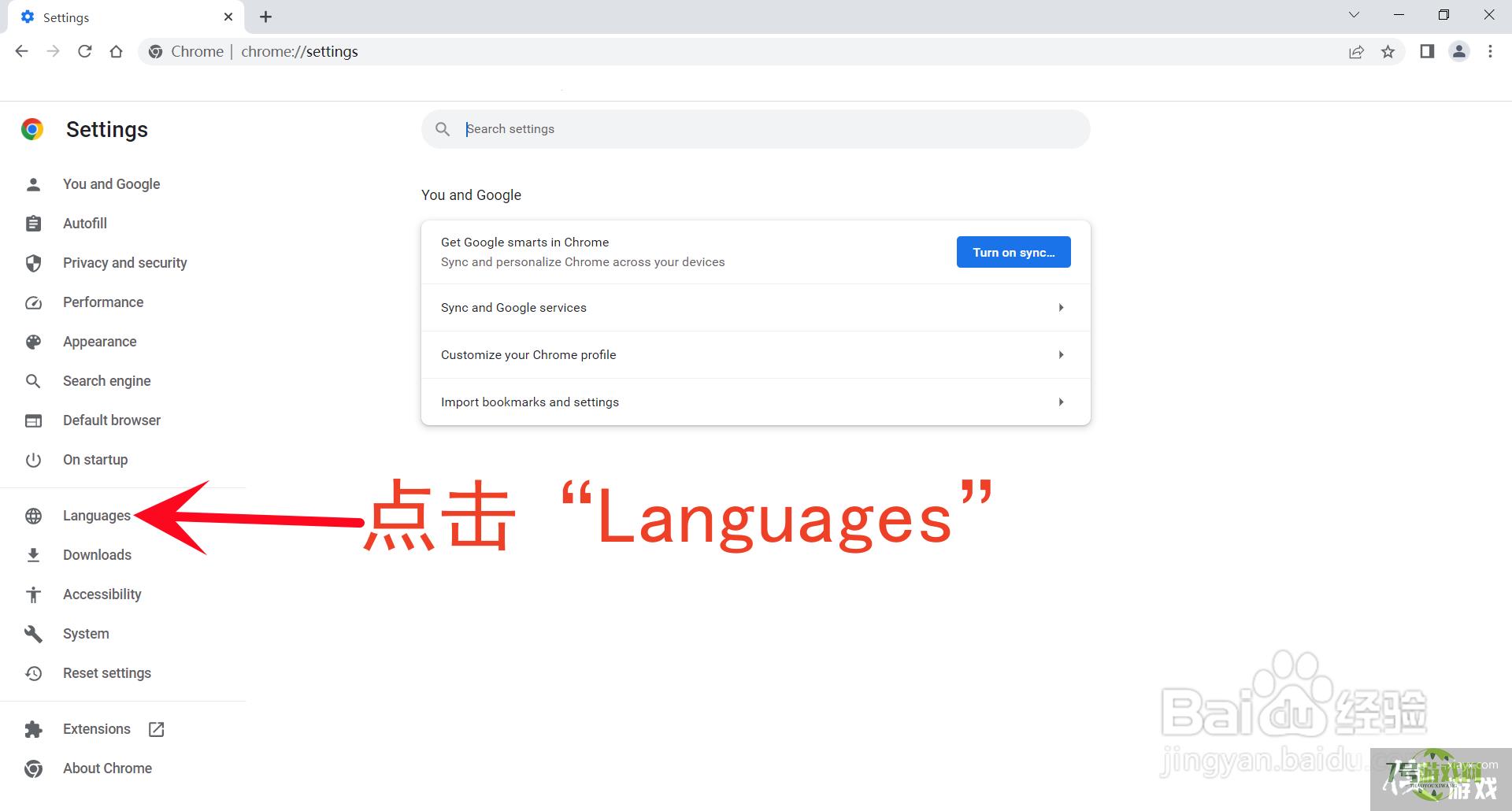Expand Sync and Google services row
Screen dimensions: 1512x811
pyautogui.click(x=756, y=308)
